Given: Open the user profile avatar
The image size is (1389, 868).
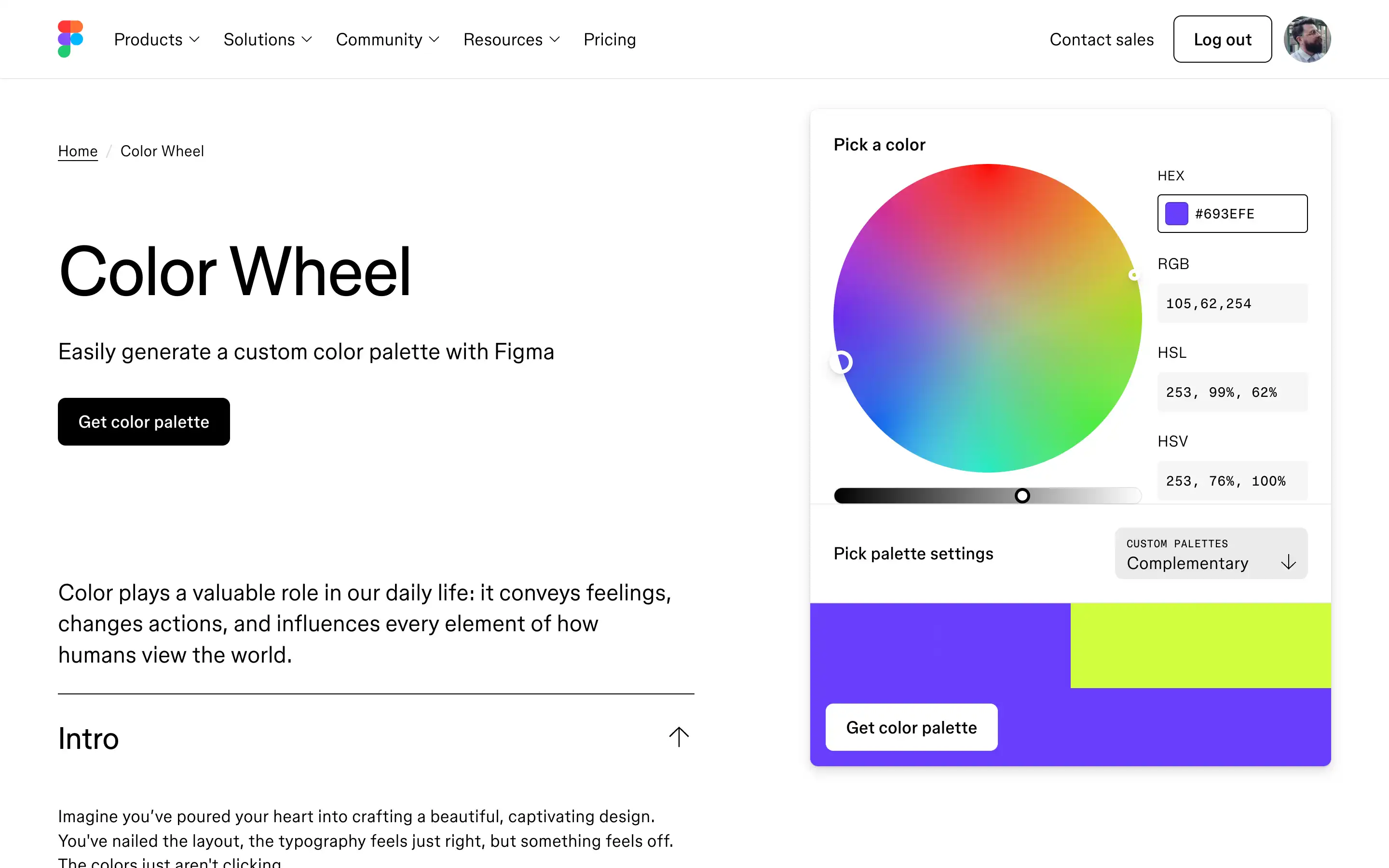Looking at the screenshot, I should click(x=1307, y=39).
